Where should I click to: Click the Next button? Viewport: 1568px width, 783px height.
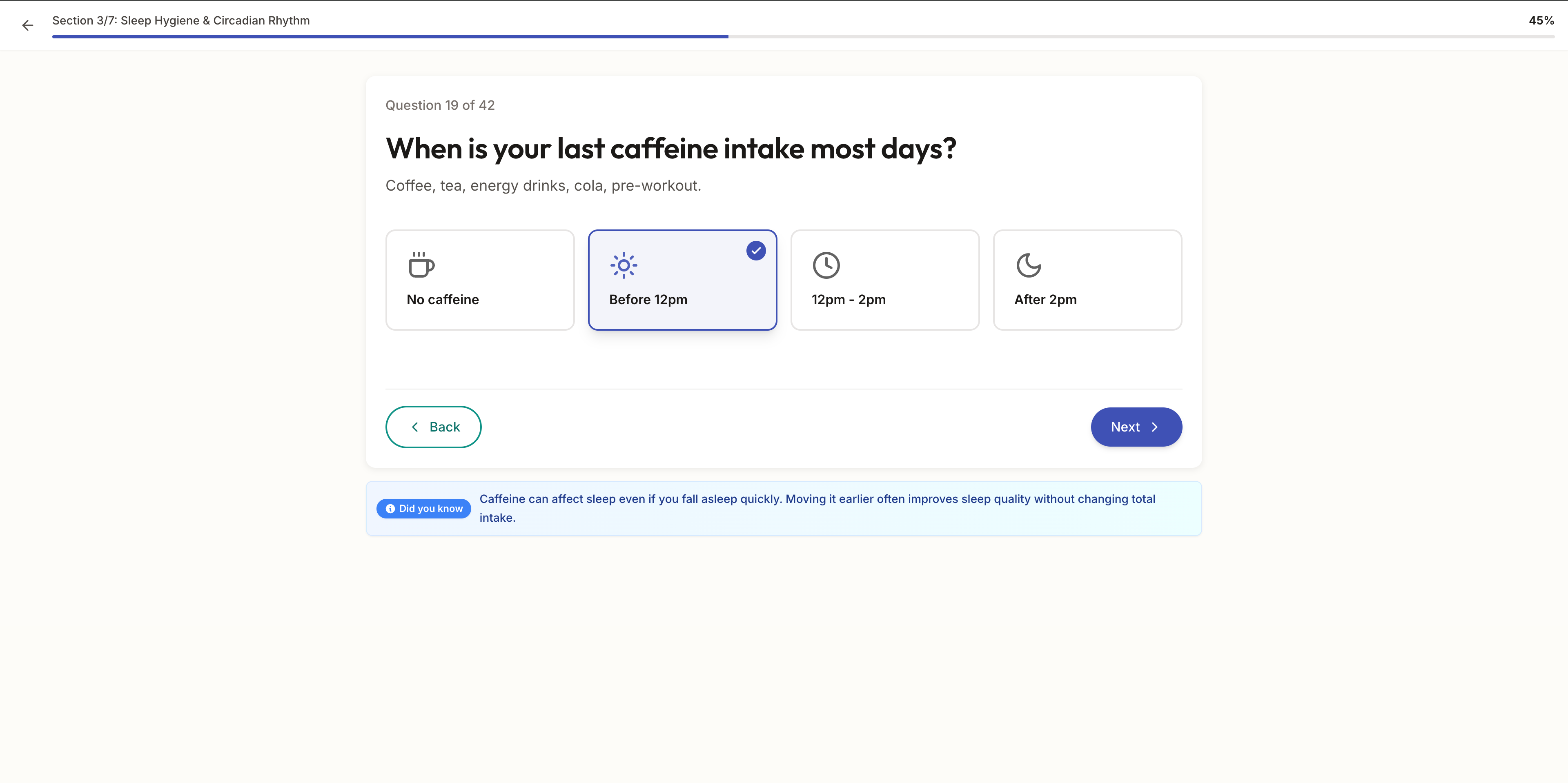(x=1136, y=427)
